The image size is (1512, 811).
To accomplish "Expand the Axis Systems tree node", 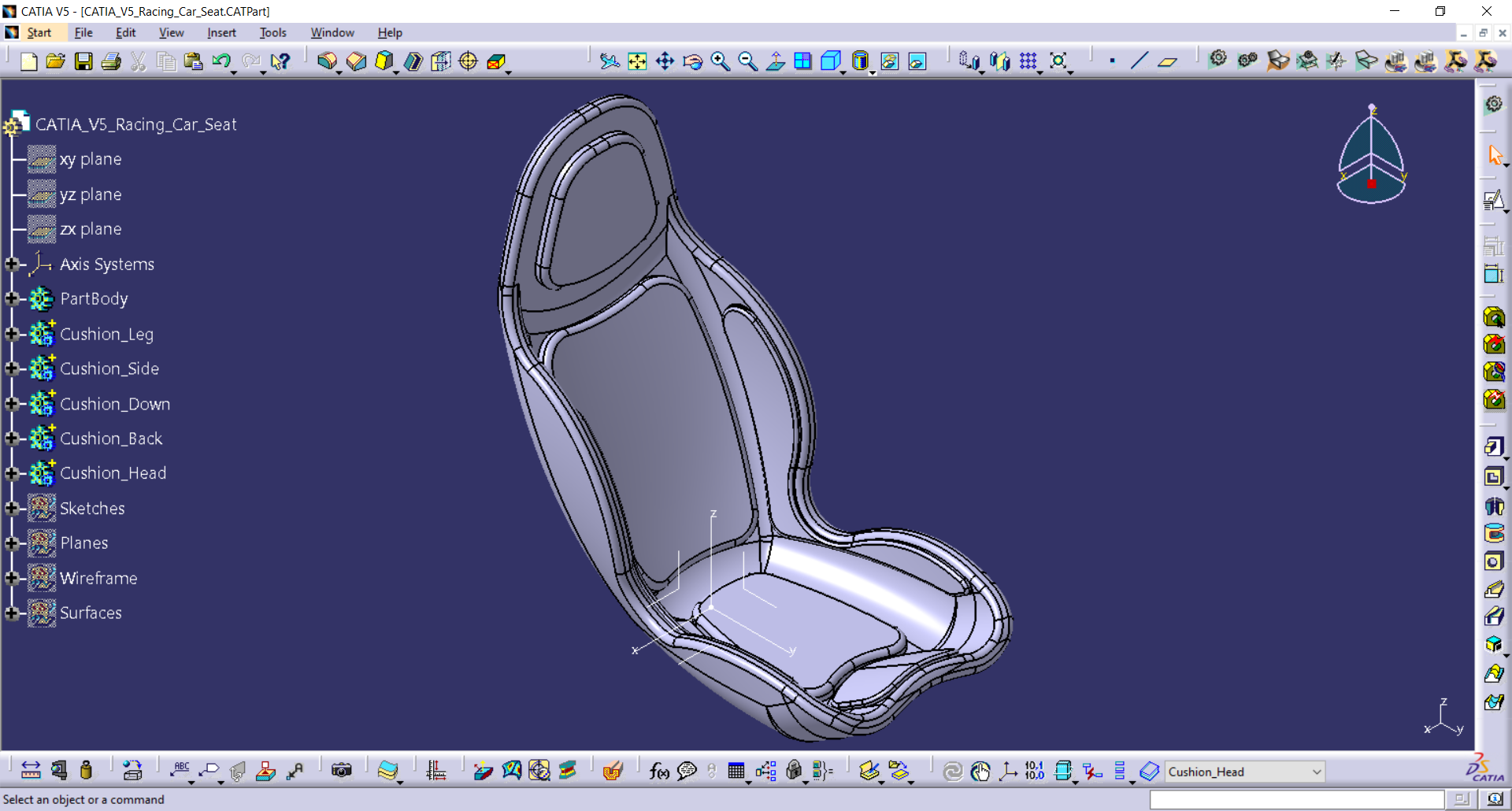I will click(x=12, y=264).
